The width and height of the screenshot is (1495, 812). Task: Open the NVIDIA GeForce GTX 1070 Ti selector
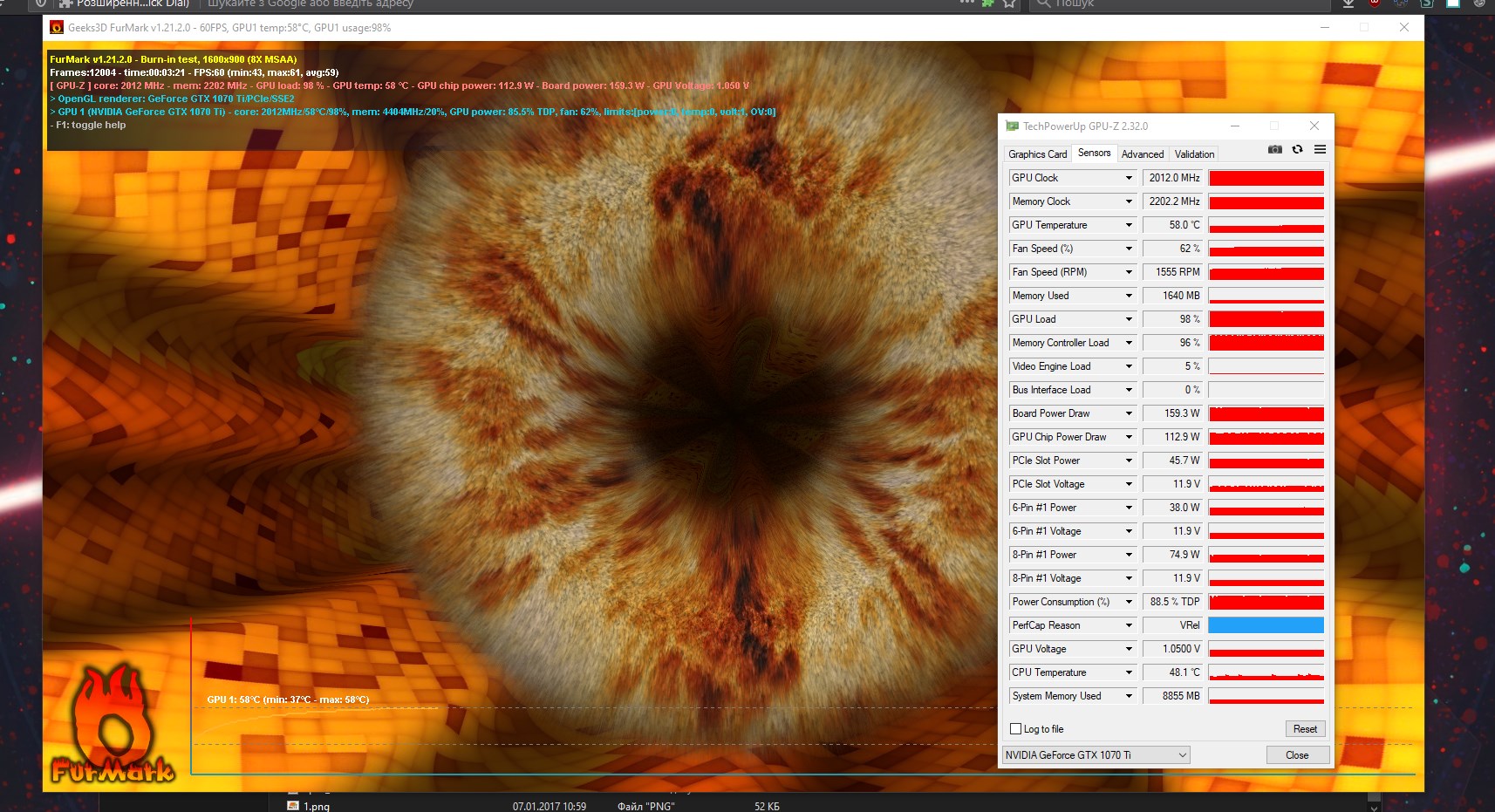pyautogui.click(x=1096, y=755)
